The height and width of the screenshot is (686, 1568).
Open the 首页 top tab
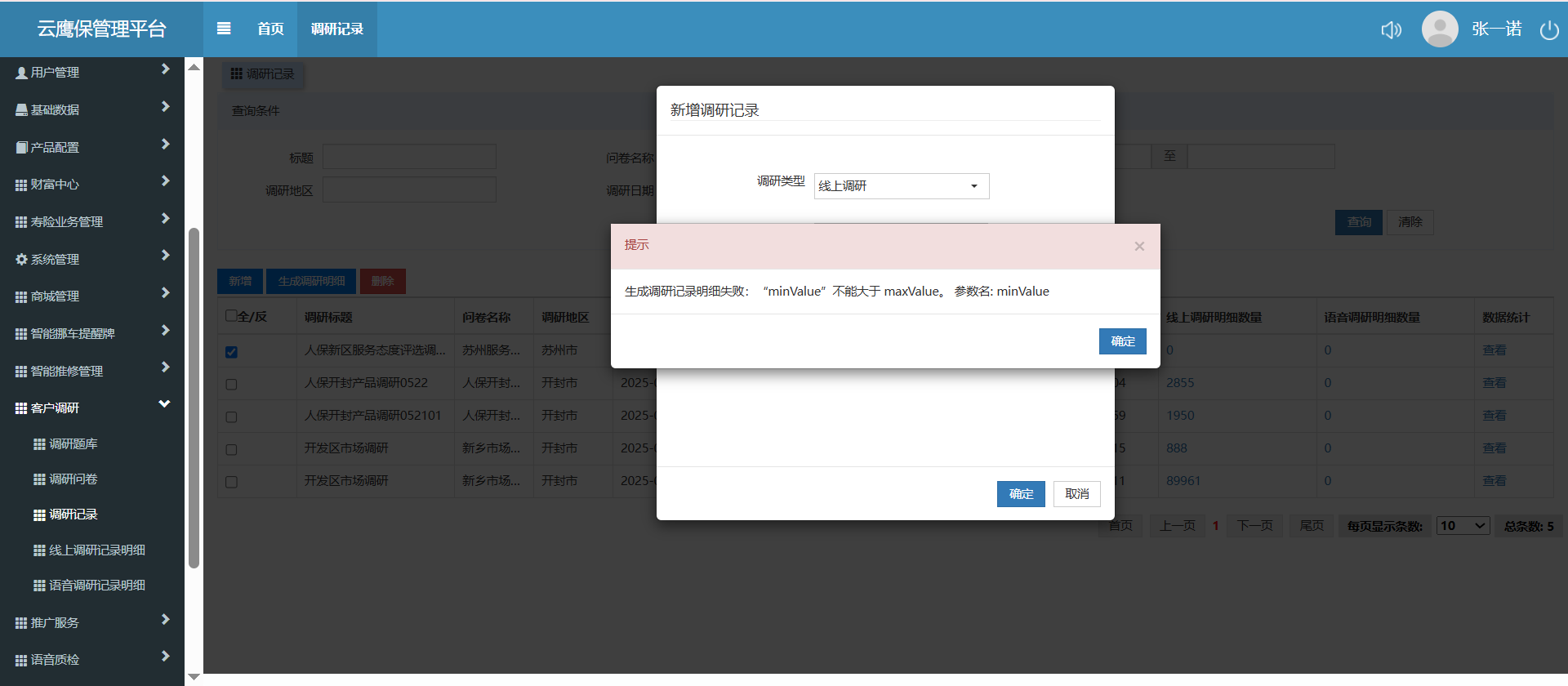point(270,29)
